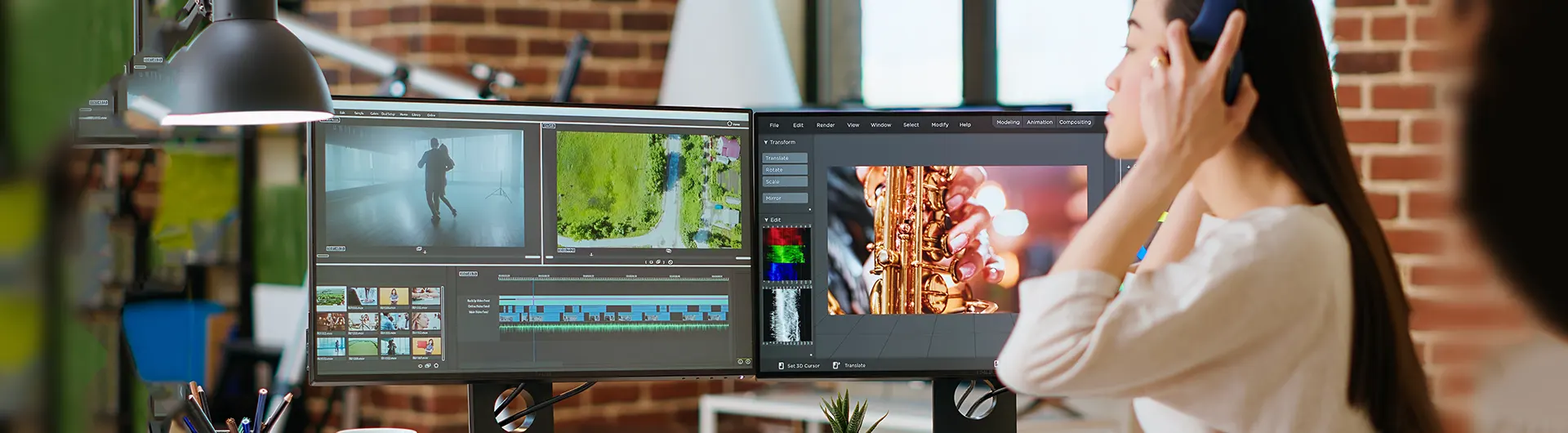The image size is (1568, 433).
Task: Click the top cyan clip in the timeline
Action: click(614, 301)
